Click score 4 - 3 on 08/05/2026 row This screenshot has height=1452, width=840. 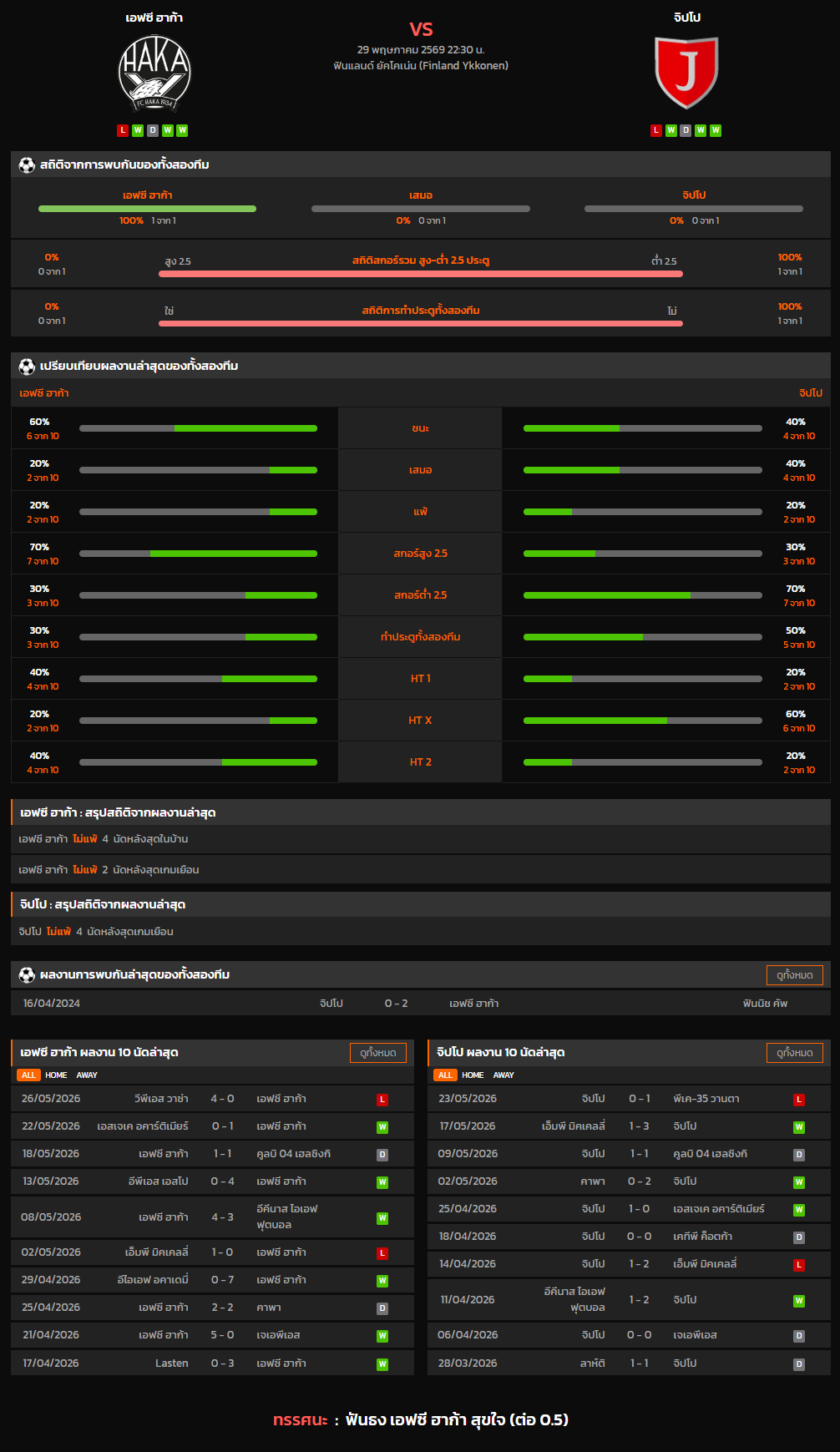pos(222,1217)
